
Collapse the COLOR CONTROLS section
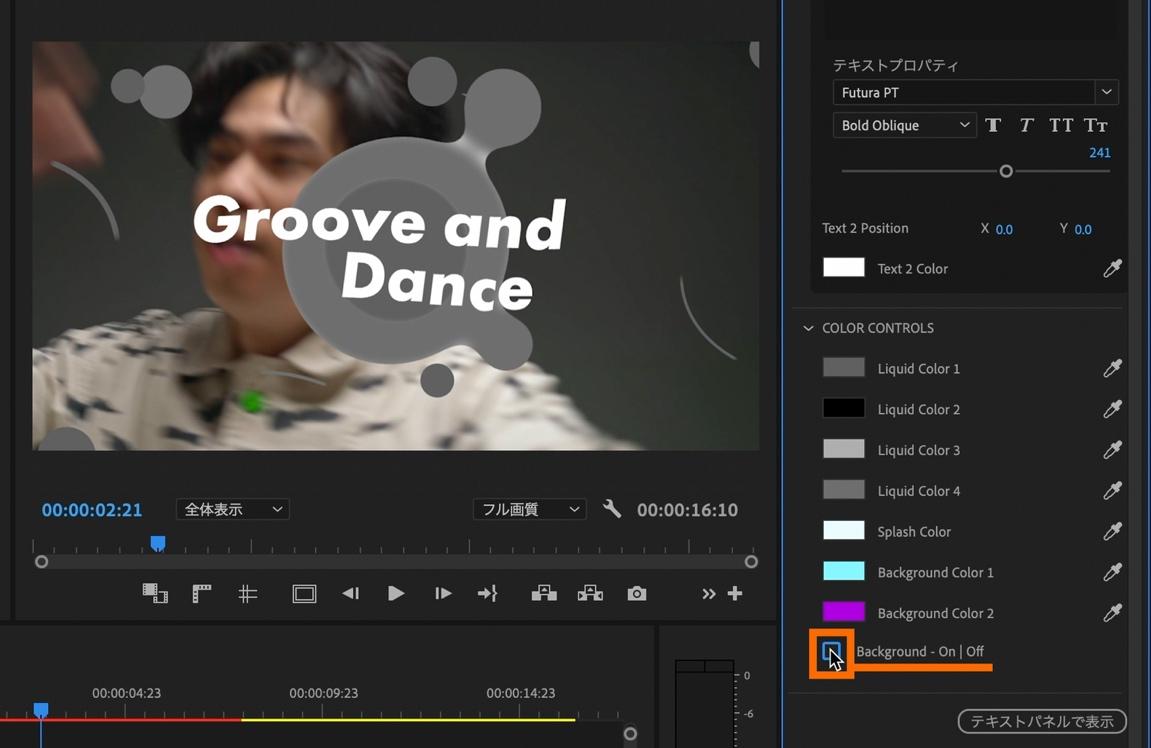coord(808,328)
